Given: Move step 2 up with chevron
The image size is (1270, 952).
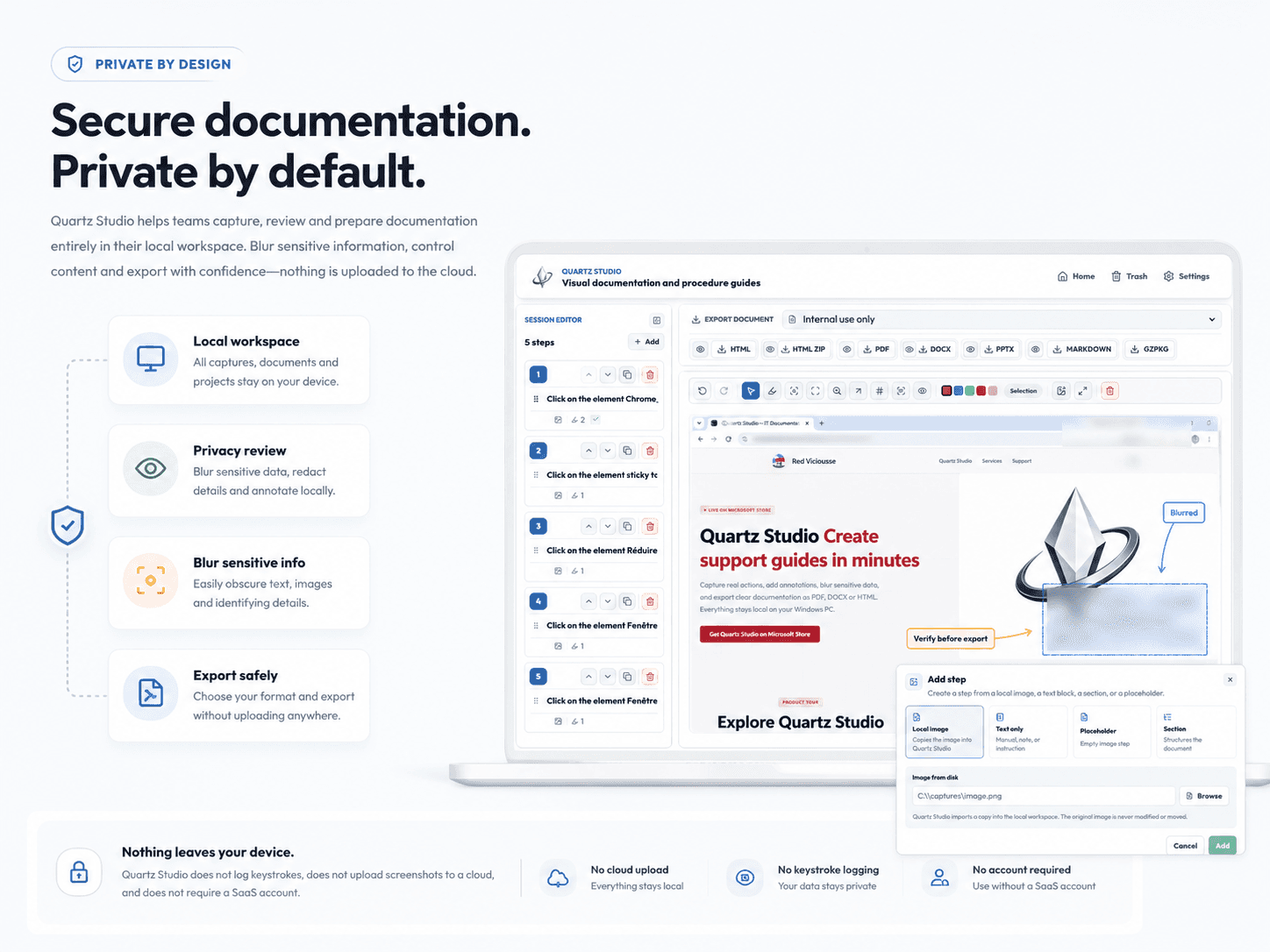Looking at the screenshot, I should 589,451.
